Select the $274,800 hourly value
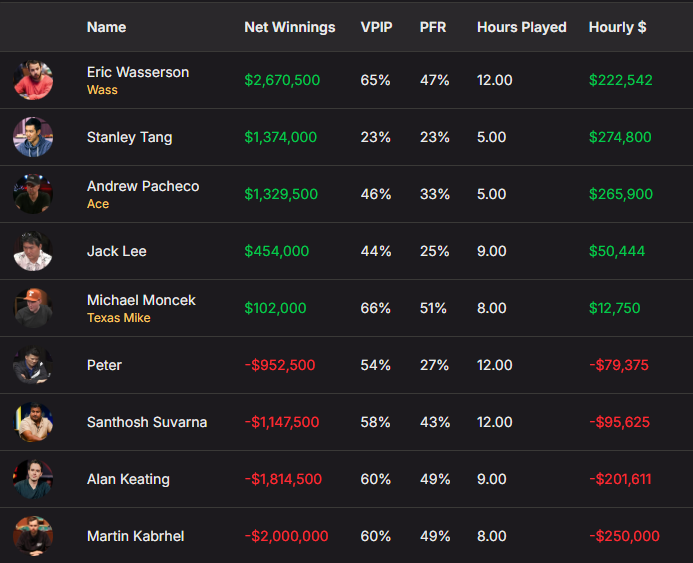This screenshot has height=563, width=693. click(620, 137)
